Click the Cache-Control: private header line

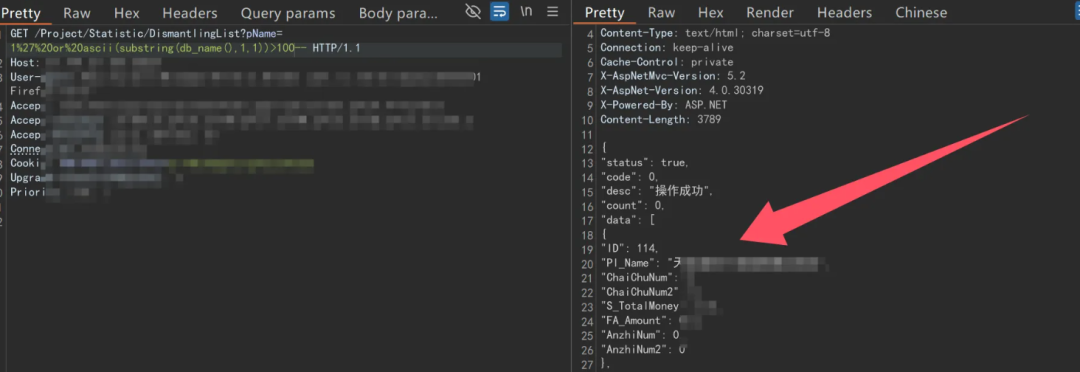(667, 62)
